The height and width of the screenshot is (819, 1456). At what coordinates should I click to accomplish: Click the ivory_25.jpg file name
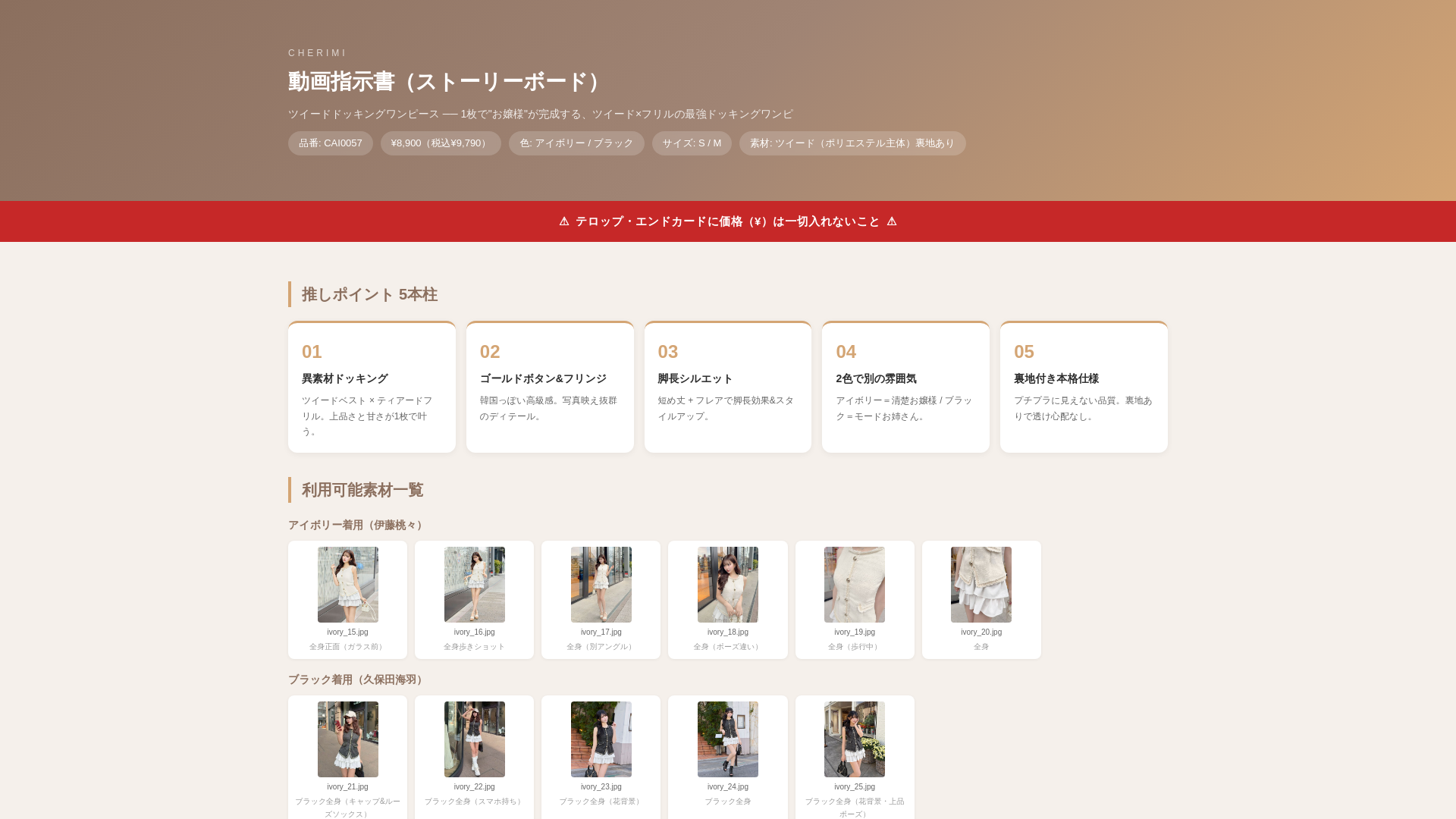(854, 786)
